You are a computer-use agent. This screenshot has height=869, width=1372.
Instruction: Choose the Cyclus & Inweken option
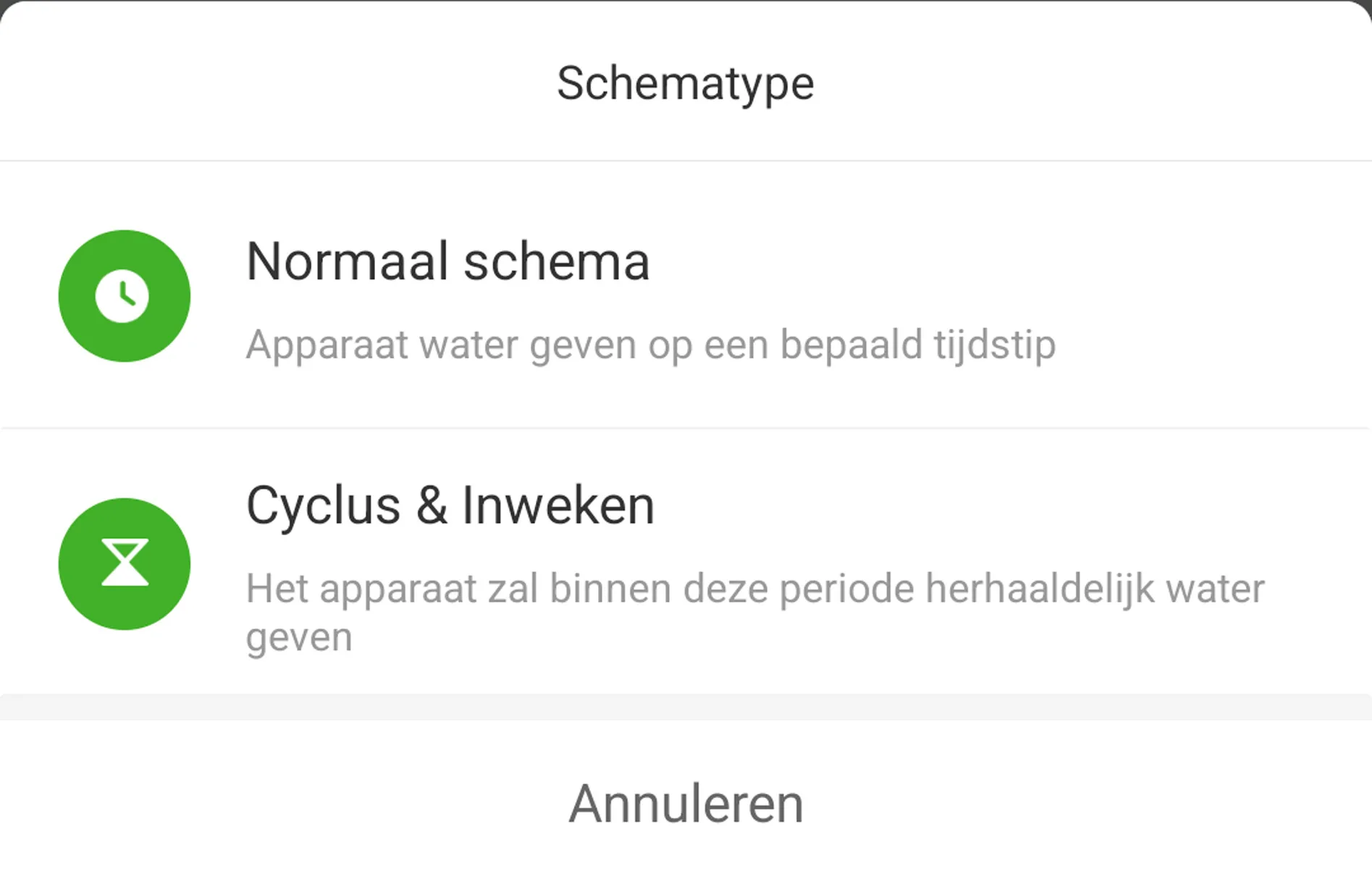(x=686, y=562)
